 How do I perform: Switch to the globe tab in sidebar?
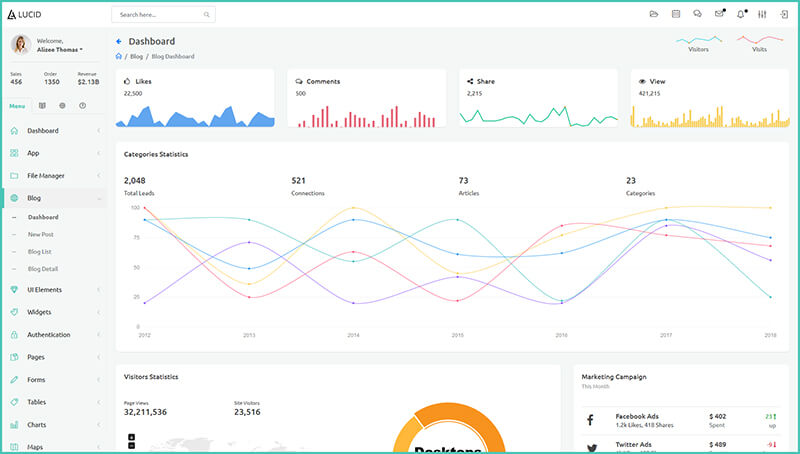pos(62,105)
